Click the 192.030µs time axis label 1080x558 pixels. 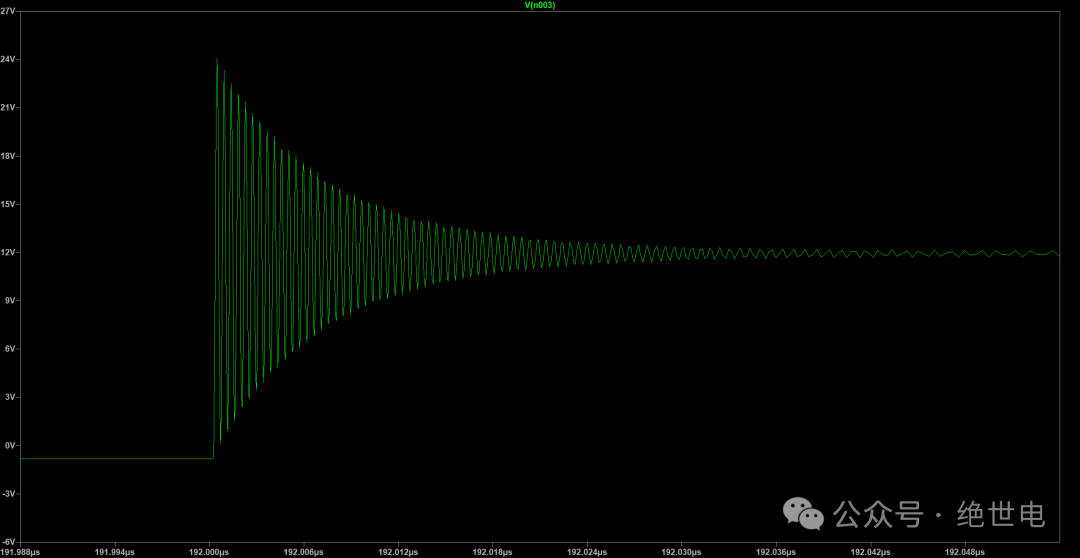[x=682, y=551]
